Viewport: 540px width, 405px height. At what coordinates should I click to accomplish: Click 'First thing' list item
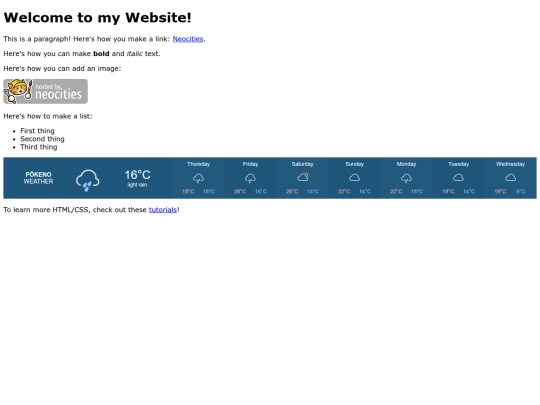(x=37, y=131)
